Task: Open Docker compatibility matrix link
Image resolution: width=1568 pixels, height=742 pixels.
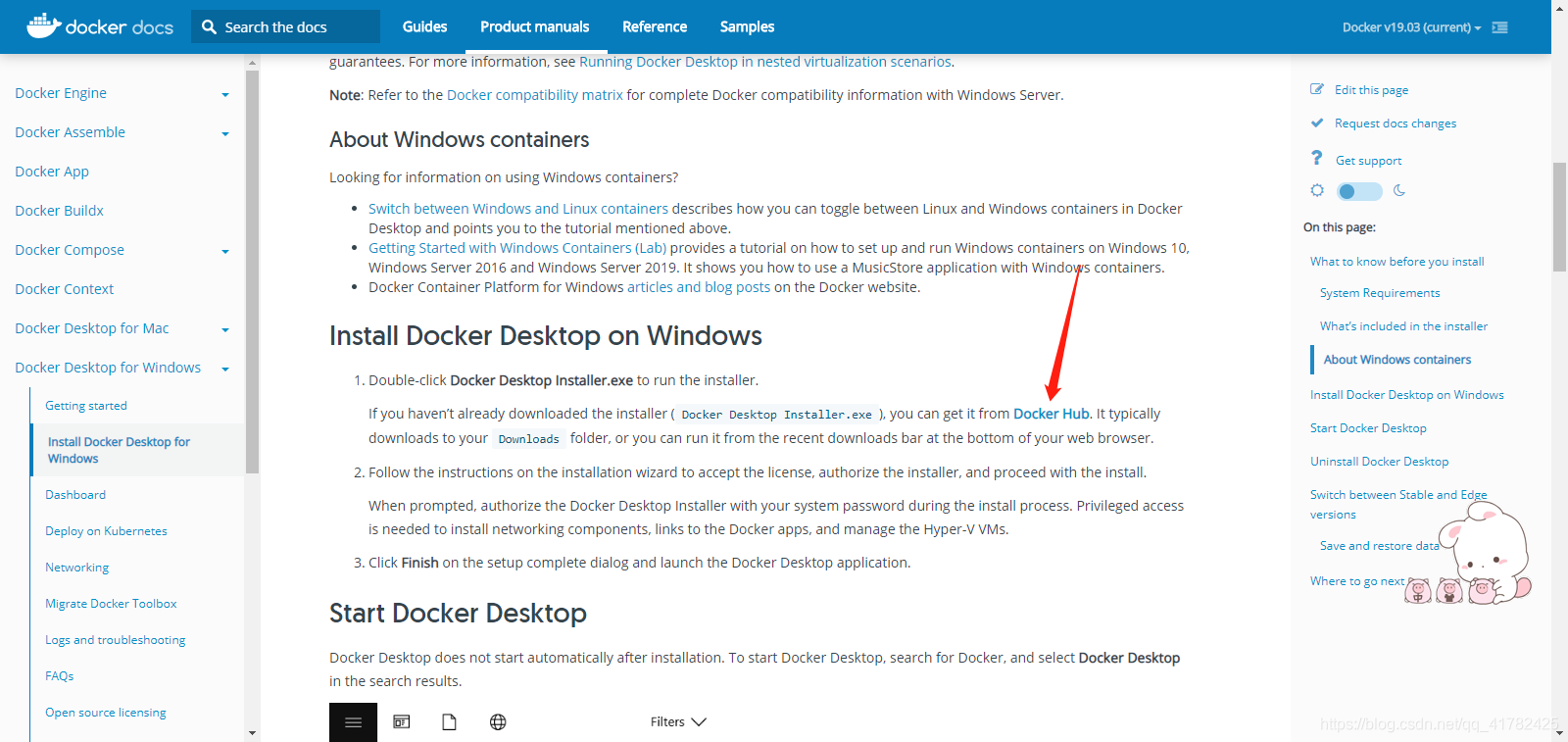Action: [x=534, y=95]
